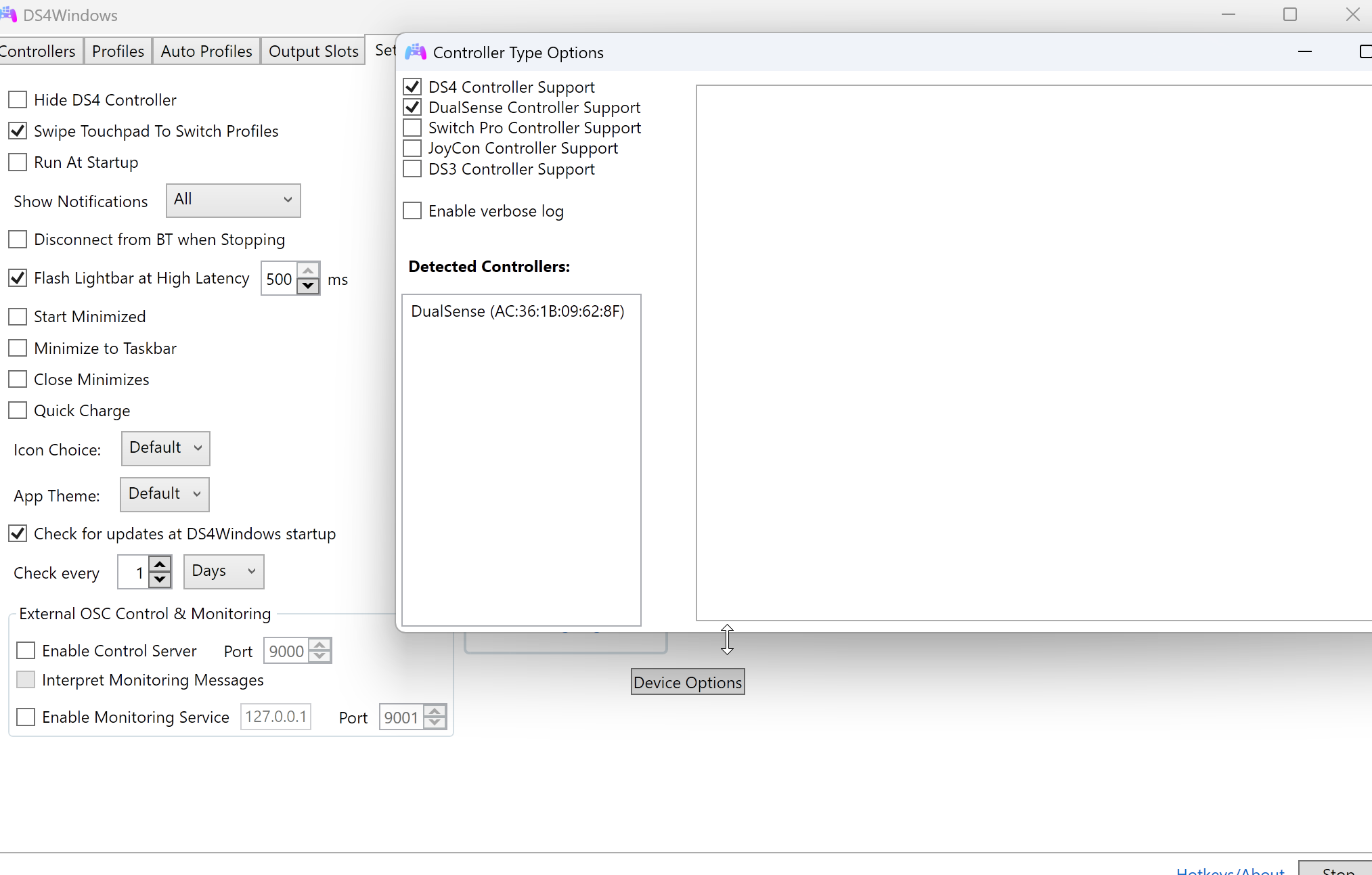Click the Device Options button

687,682
